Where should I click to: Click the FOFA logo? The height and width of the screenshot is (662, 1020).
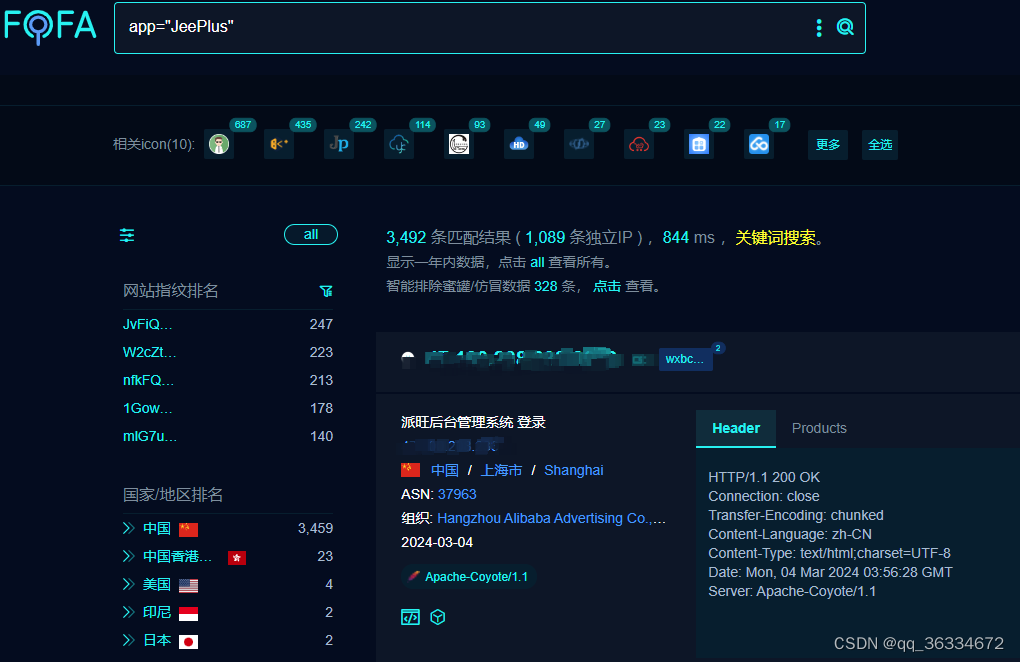(50, 26)
